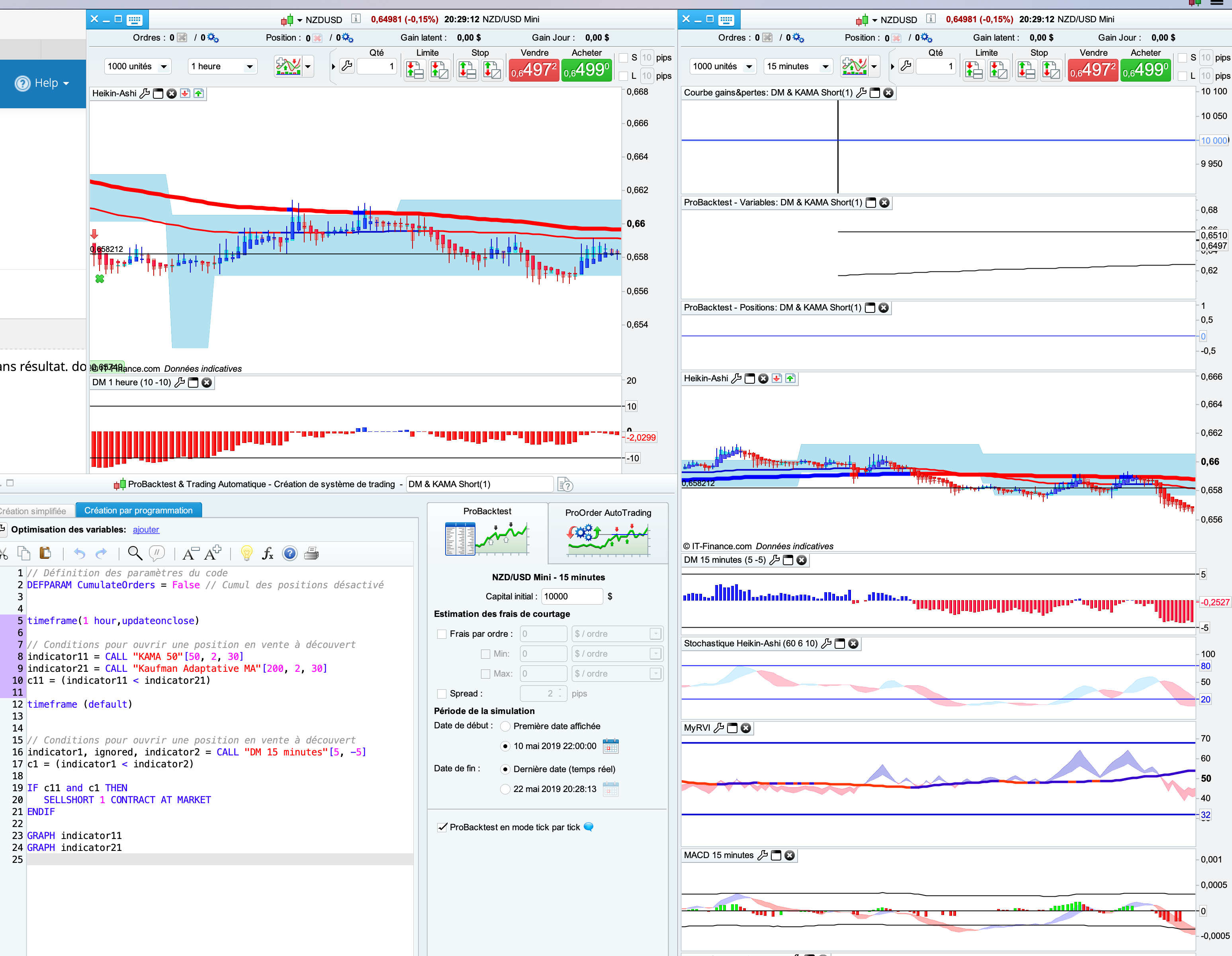This screenshot has height=956, width=1232.
Task: Enable the Frais par ordre checkbox
Action: point(442,634)
